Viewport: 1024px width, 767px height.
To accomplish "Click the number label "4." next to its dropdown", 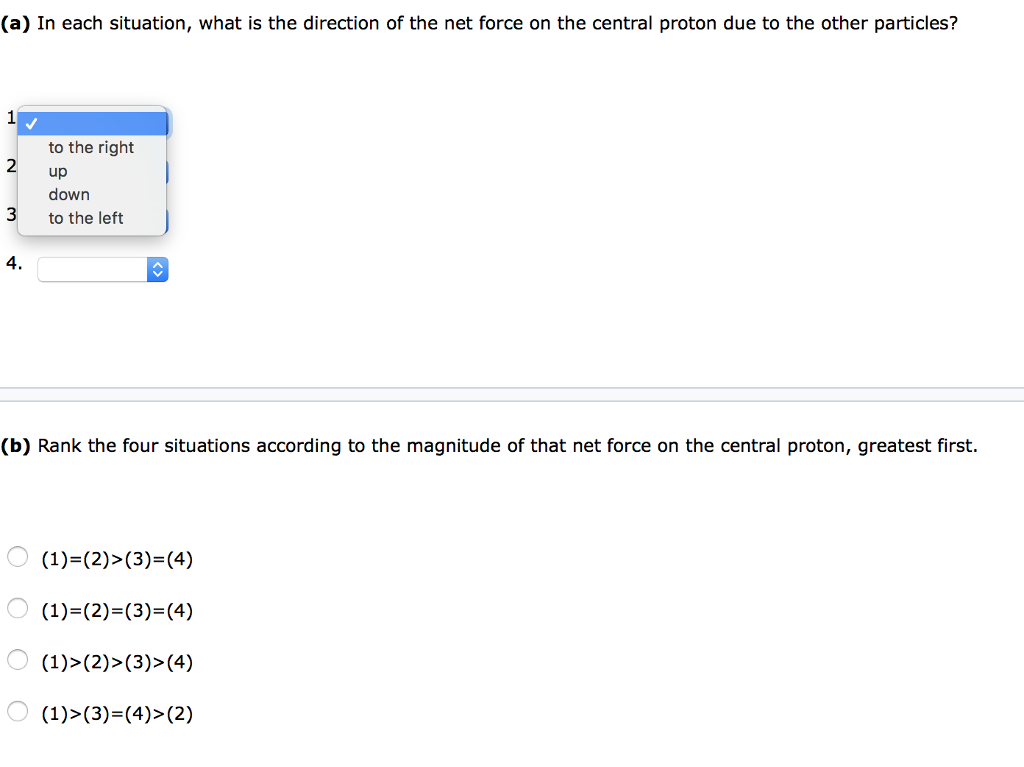I will click(x=13, y=263).
